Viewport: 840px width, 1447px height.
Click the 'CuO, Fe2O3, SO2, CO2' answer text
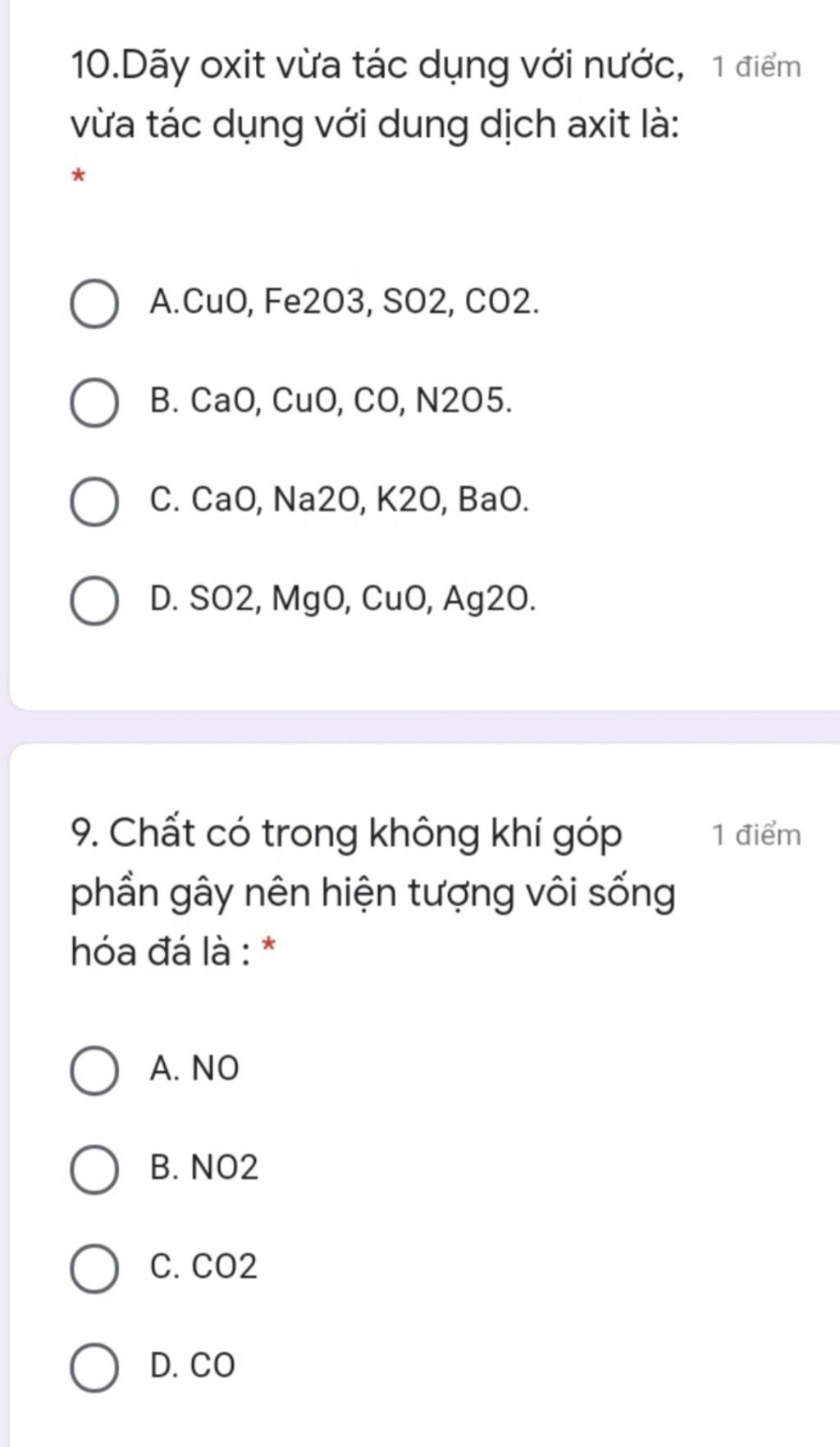360,303
